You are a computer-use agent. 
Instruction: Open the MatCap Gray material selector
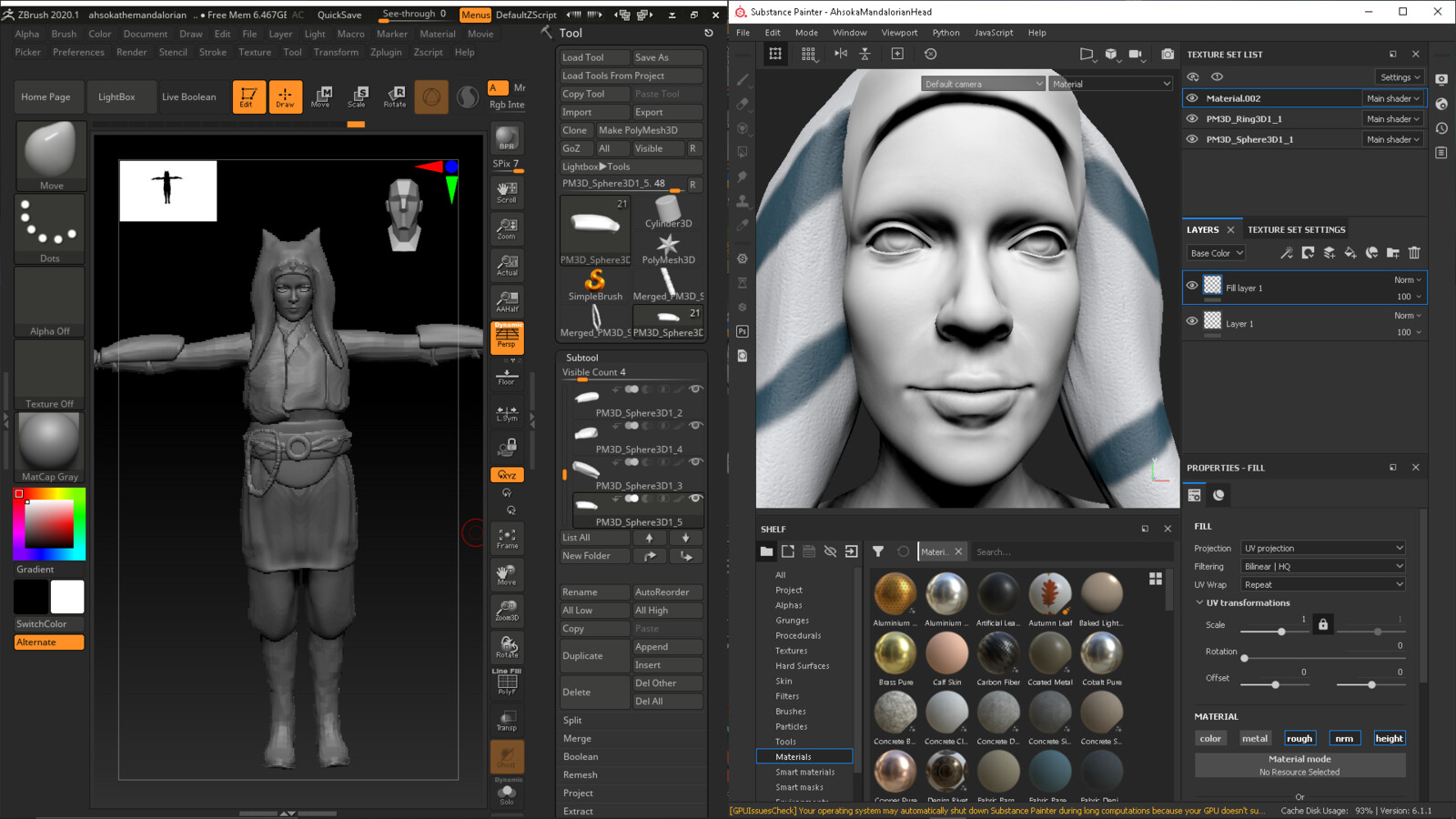pos(50,448)
